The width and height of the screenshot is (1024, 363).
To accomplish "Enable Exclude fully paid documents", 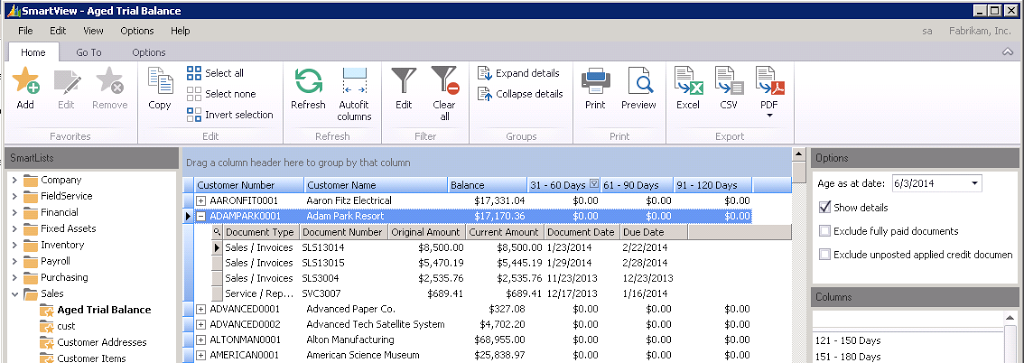I will (825, 231).
